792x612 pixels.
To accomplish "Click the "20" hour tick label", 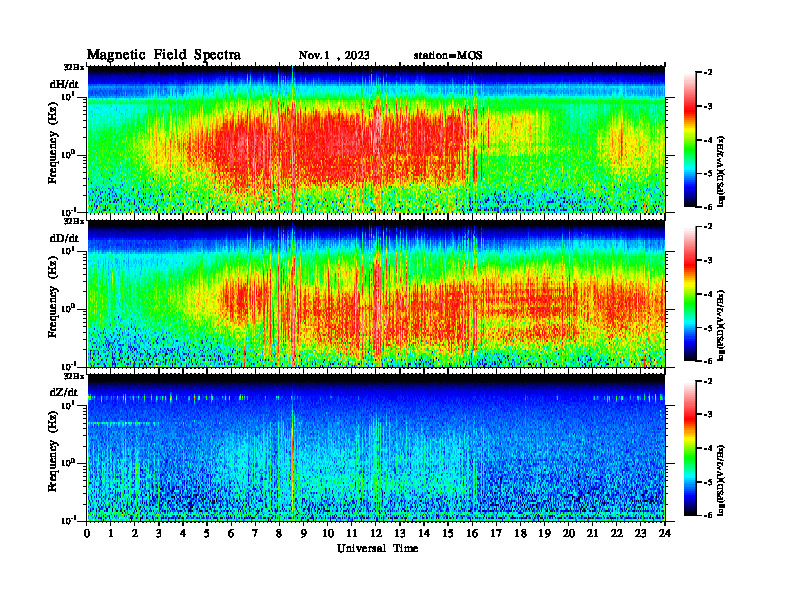I will (x=568, y=533).
